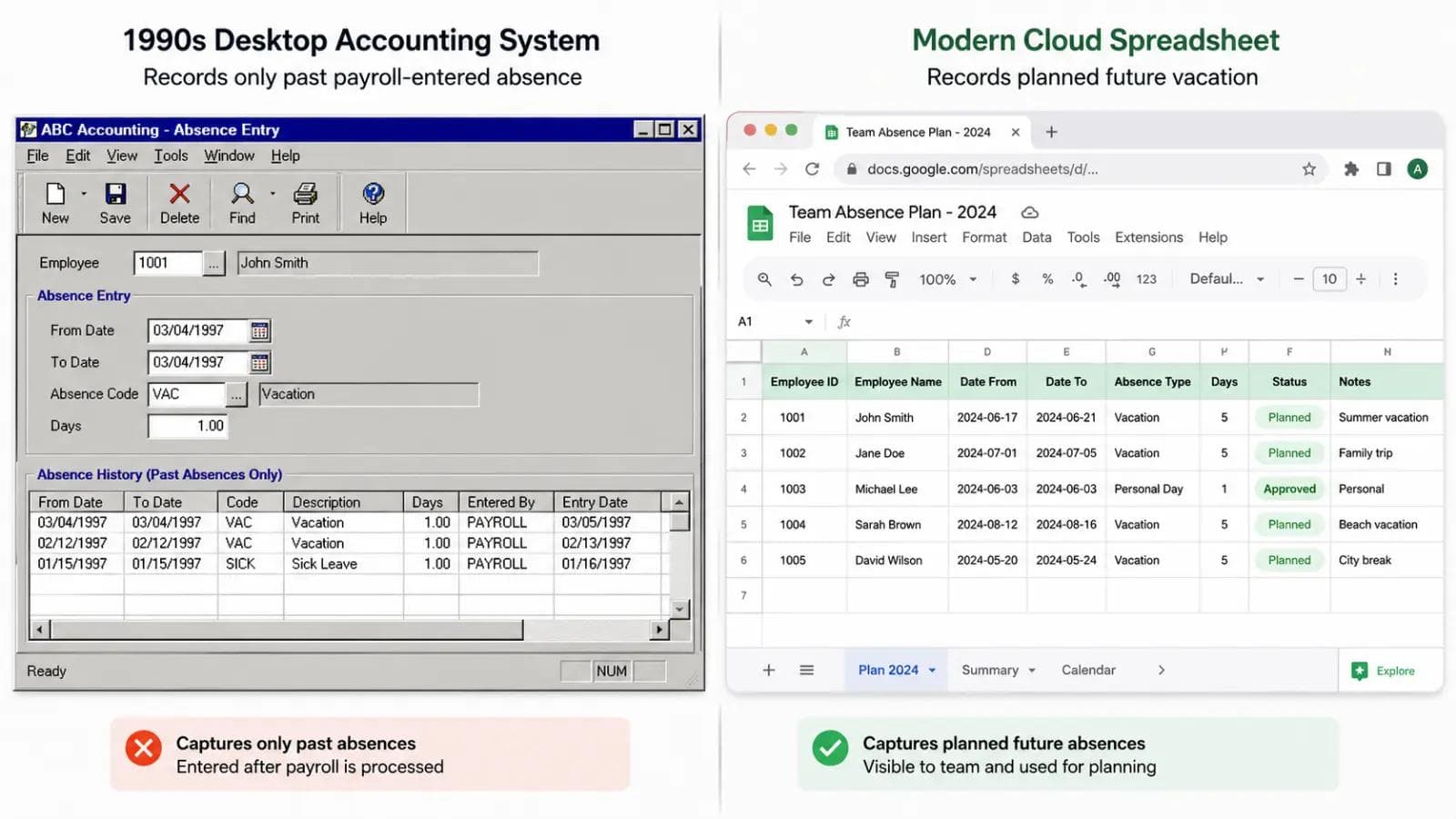Click the New toolbar icon in ABC Accounting

[x=56, y=194]
